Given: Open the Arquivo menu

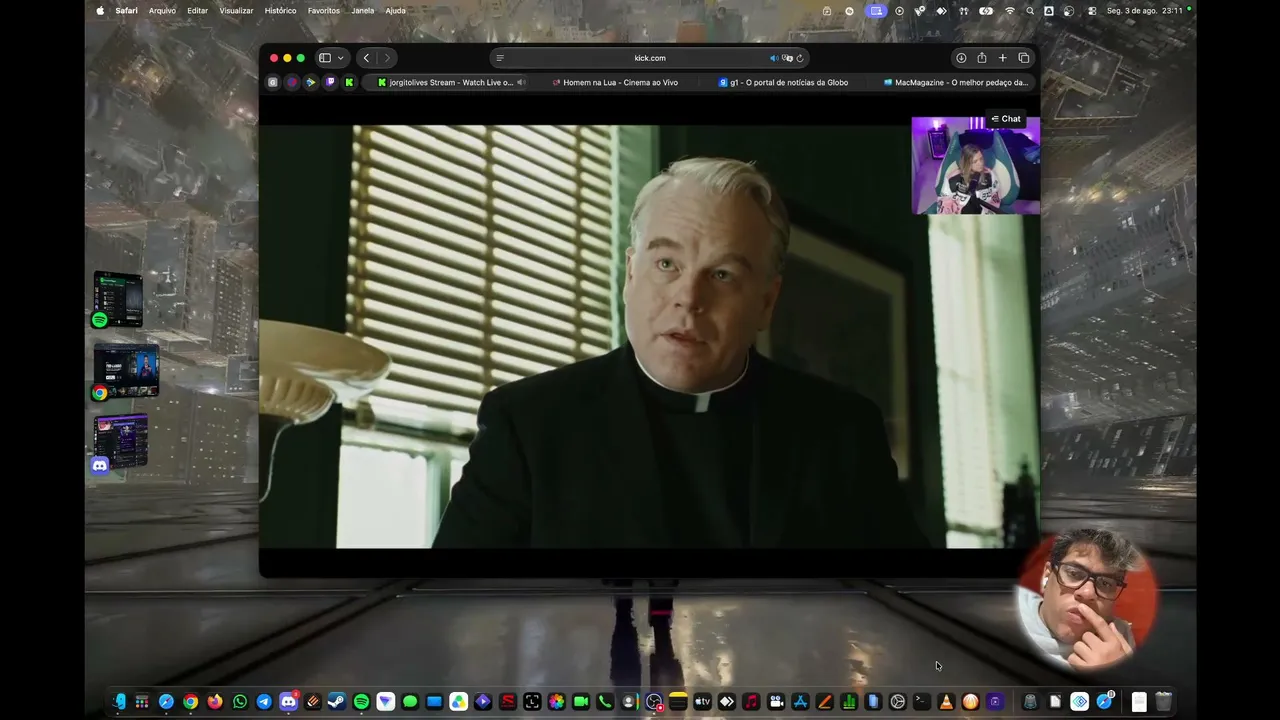Looking at the screenshot, I should tap(162, 11).
